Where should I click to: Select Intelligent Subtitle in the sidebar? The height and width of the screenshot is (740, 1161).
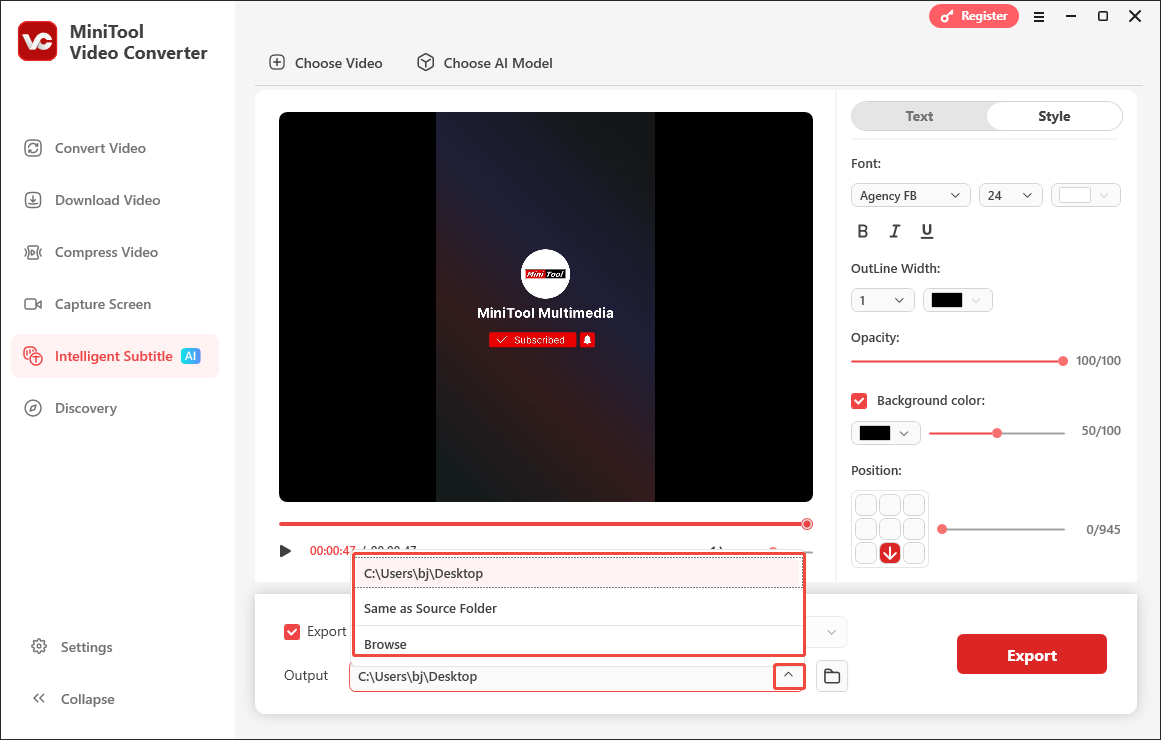115,356
